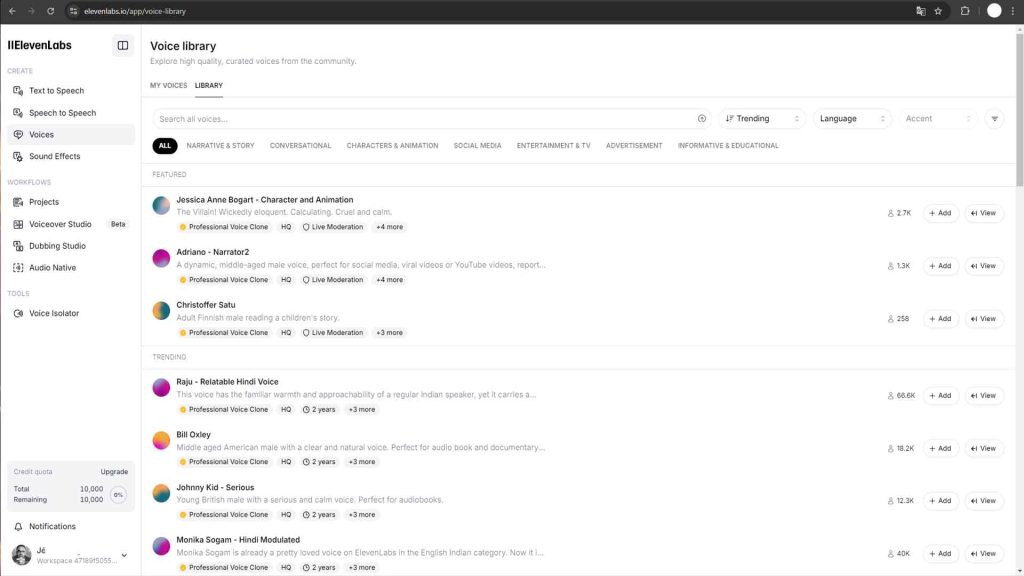View Jessica Anne Bogart voice
The width and height of the screenshot is (1024, 576).
(x=984, y=213)
